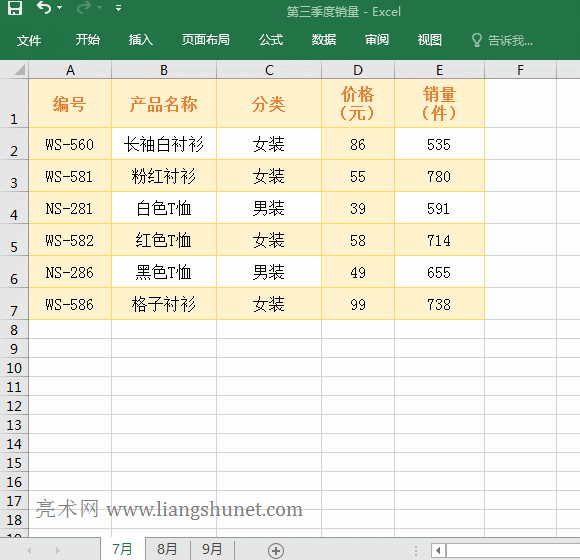Select cell containing WS-581

70,176
